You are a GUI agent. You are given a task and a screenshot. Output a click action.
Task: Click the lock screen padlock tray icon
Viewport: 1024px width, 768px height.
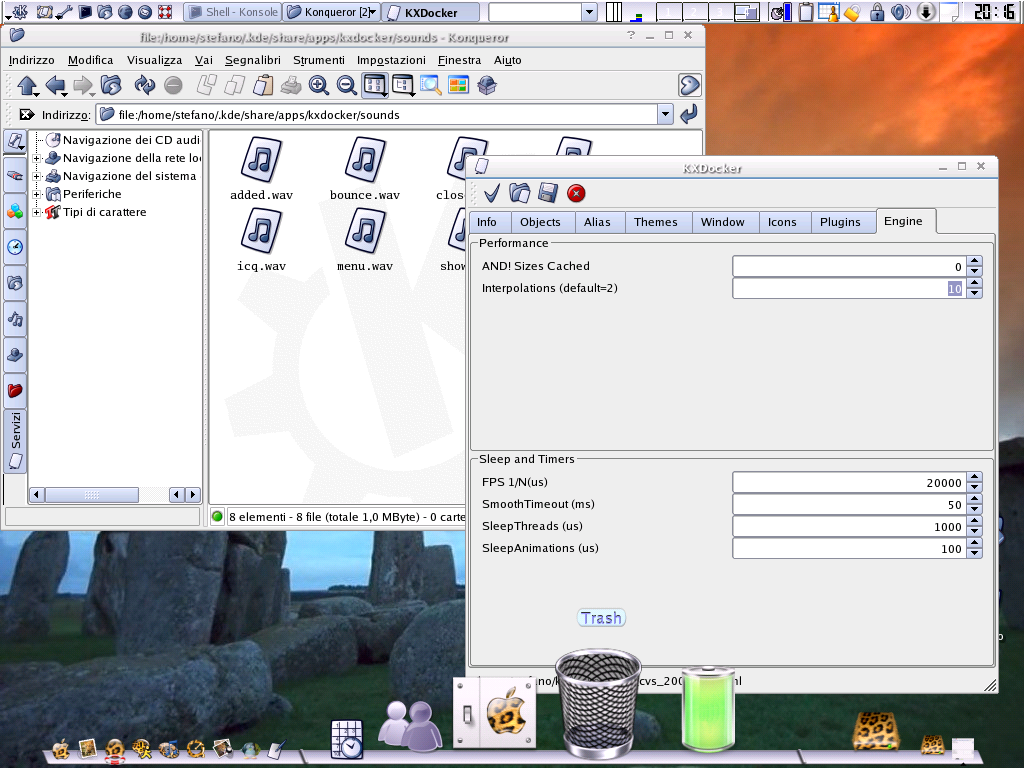click(877, 12)
